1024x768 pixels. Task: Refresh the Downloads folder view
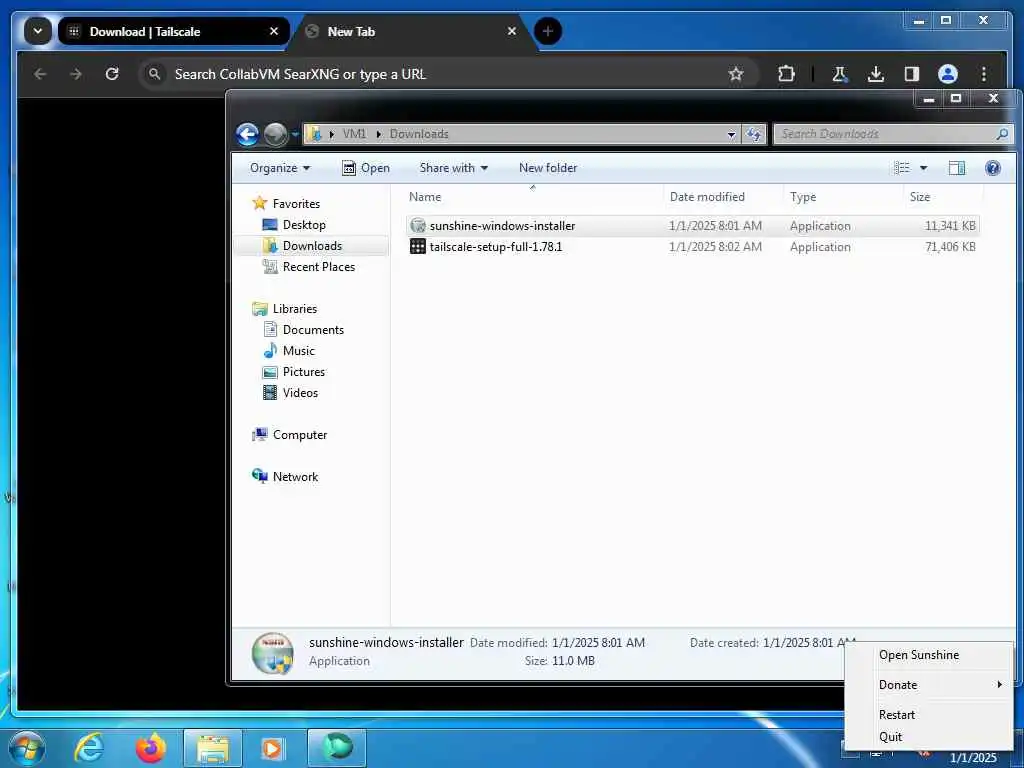pyautogui.click(x=754, y=134)
